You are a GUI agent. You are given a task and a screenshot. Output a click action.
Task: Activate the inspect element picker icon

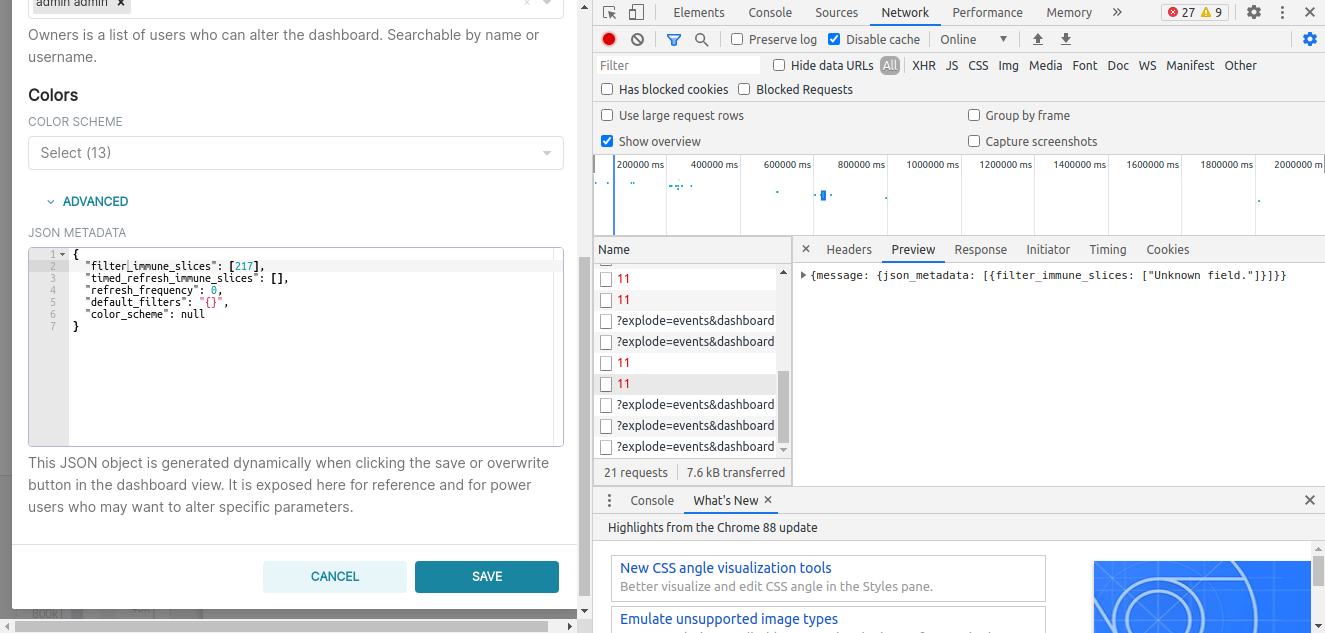[609, 13]
